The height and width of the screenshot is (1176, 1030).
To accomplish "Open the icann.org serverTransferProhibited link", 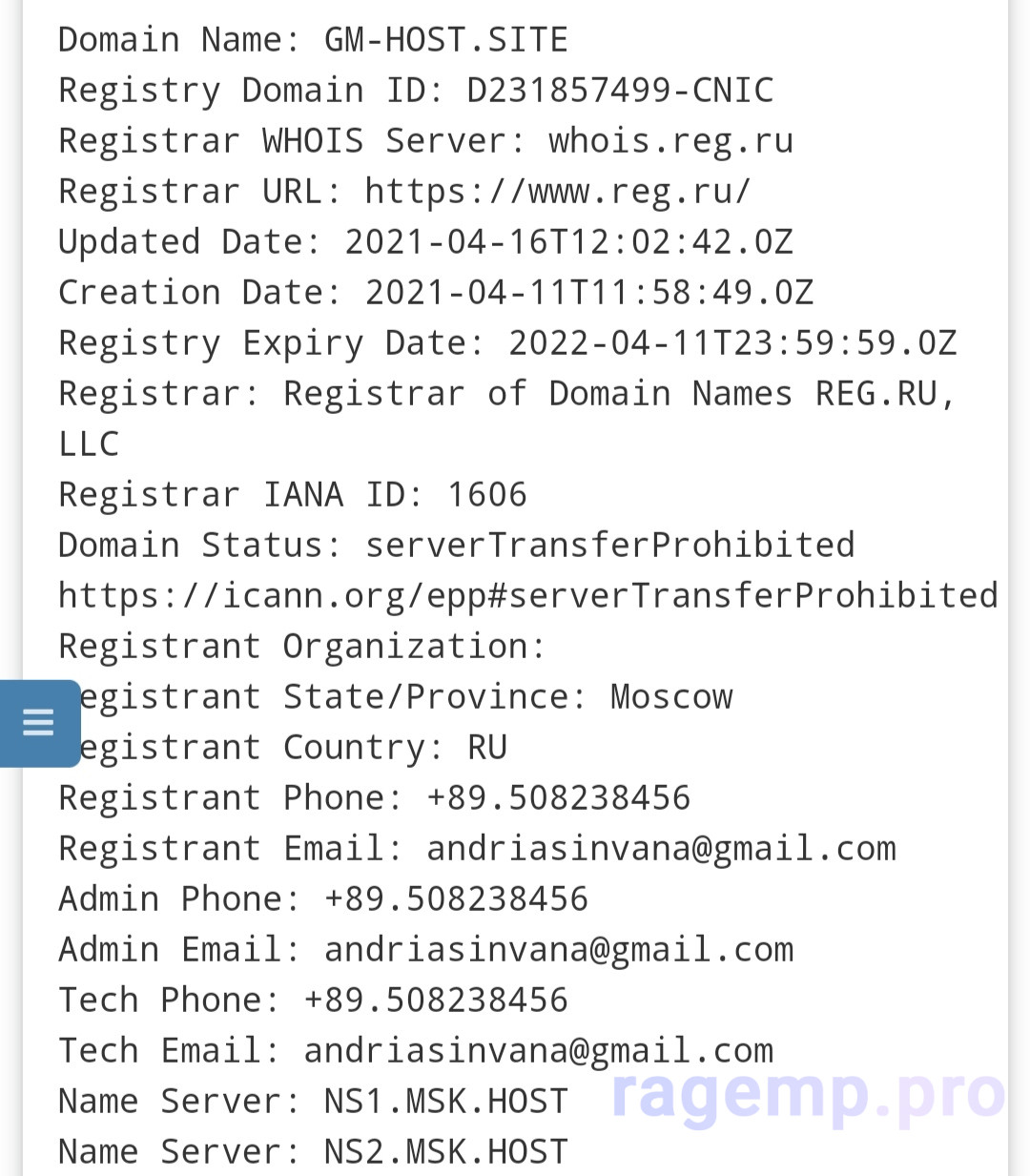I will [x=527, y=596].
